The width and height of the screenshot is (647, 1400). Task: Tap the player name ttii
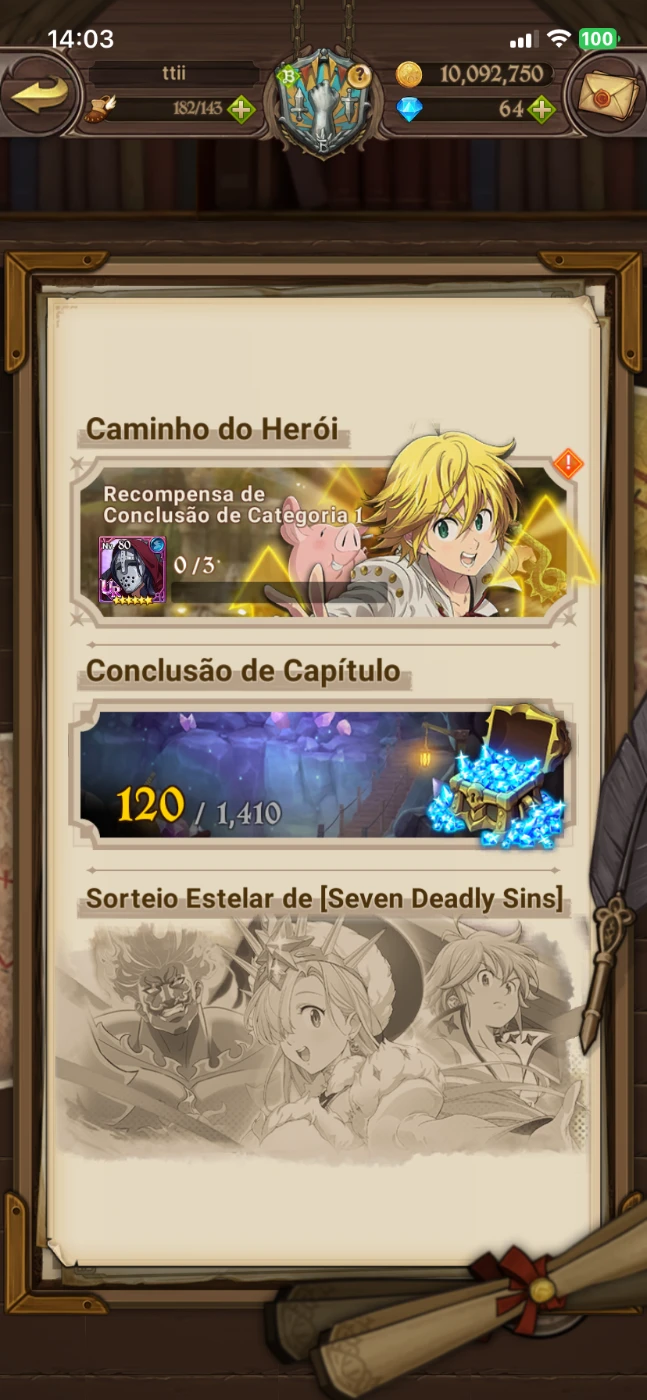[175, 74]
